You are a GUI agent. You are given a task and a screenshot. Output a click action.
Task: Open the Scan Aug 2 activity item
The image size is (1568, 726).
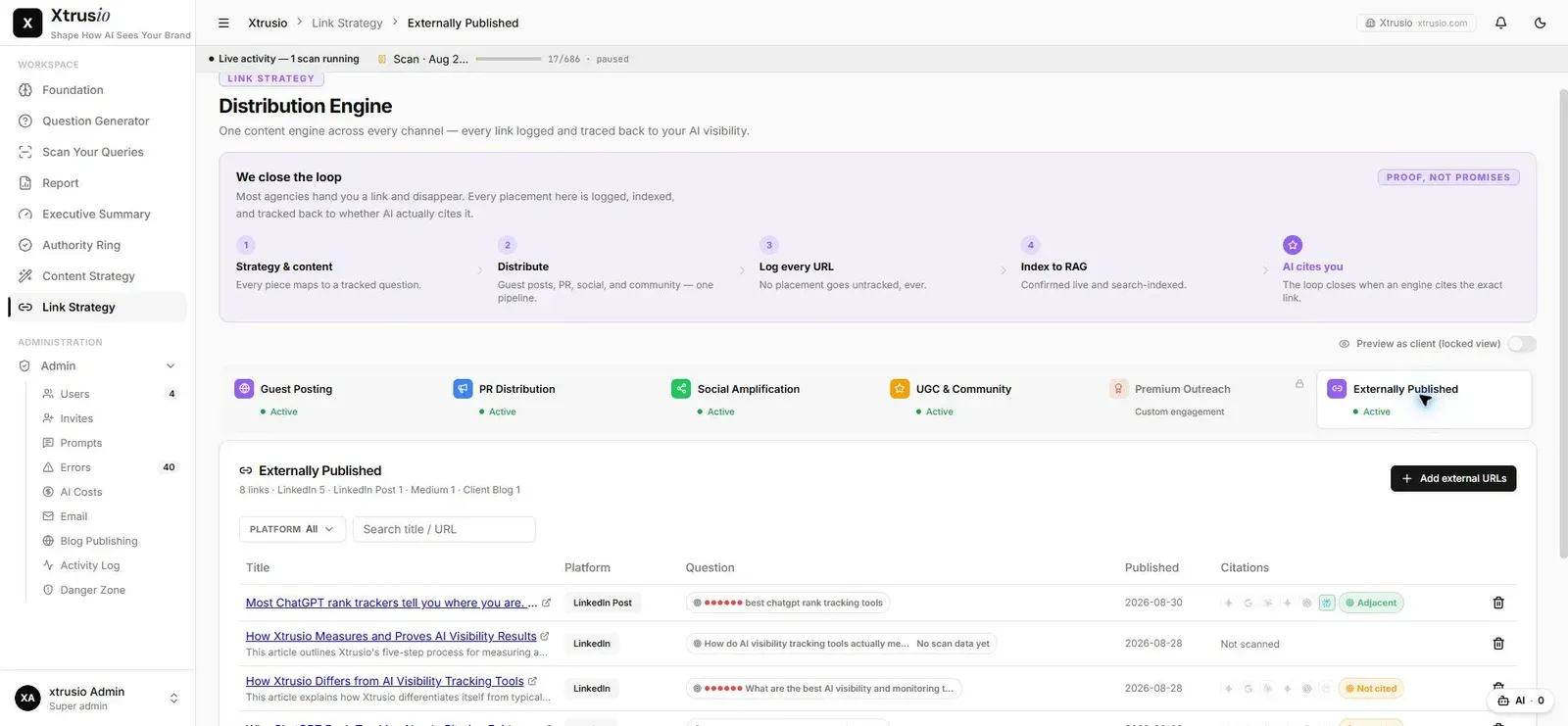(423, 59)
